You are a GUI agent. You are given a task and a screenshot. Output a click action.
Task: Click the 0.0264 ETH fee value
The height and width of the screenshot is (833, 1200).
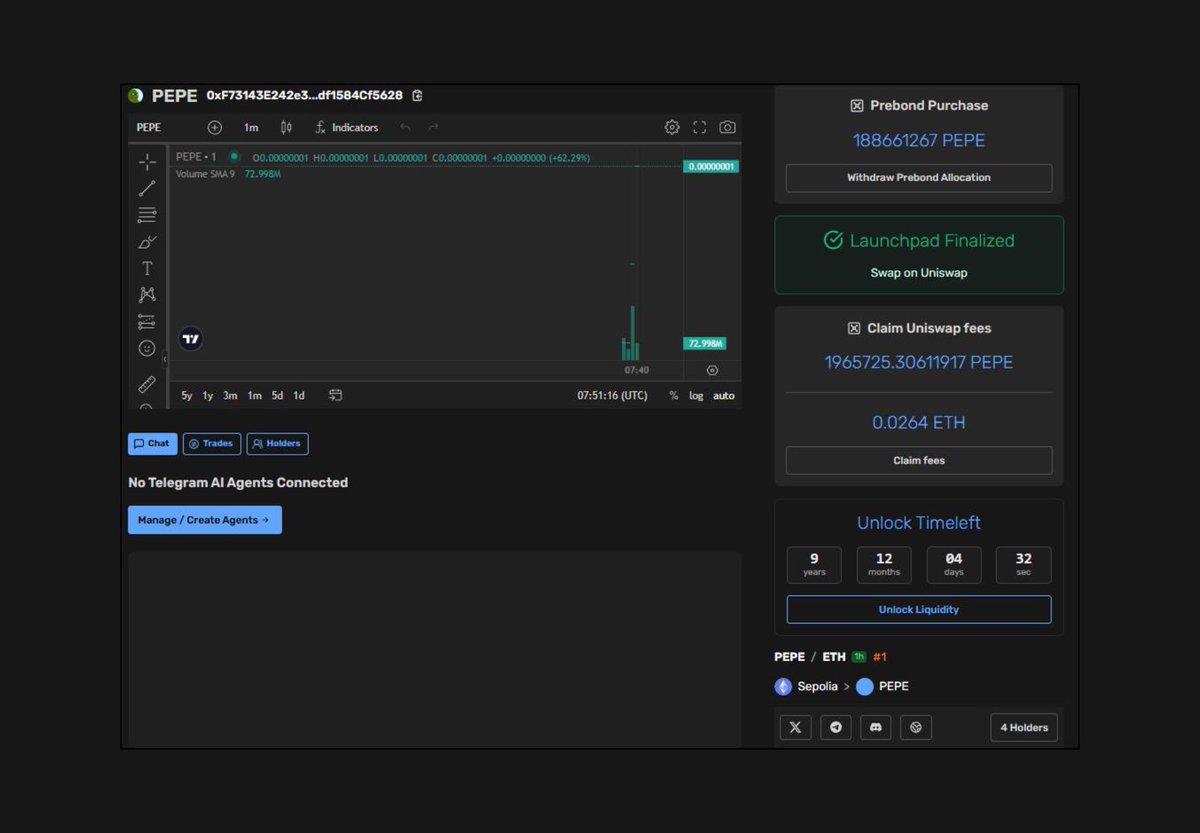tap(919, 422)
